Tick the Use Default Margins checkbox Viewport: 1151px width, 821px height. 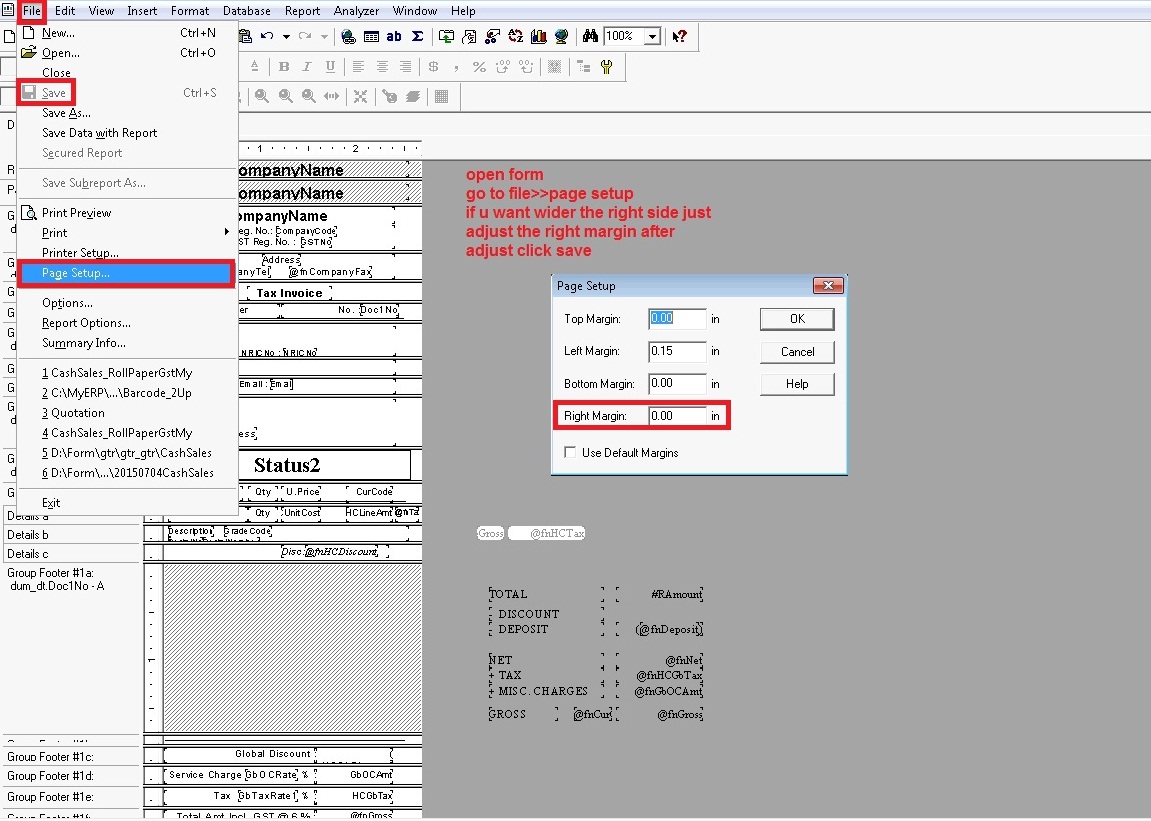pyautogui.click(x=570, y=453)
